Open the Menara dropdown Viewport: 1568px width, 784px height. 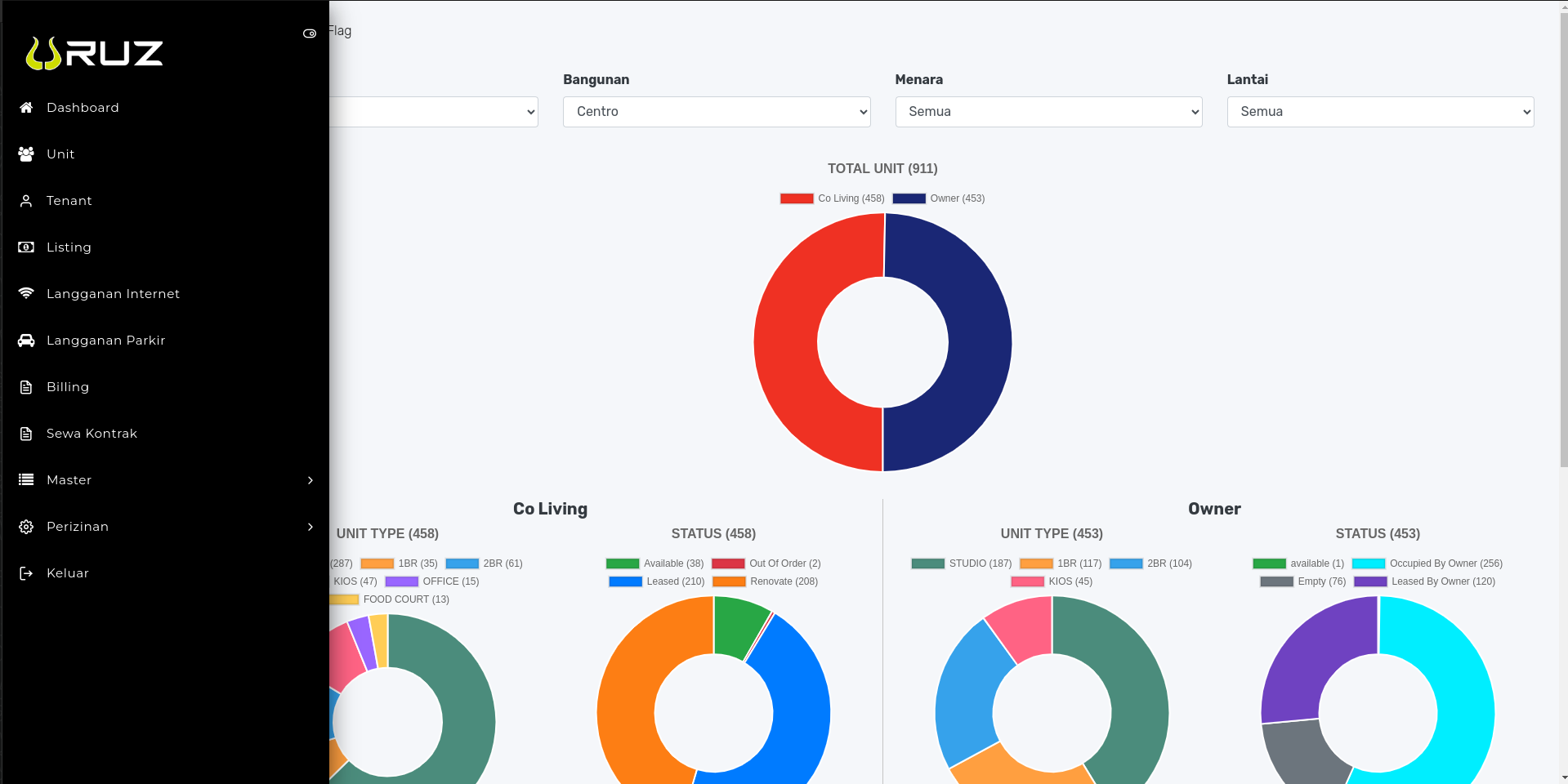pos(1048,112)
